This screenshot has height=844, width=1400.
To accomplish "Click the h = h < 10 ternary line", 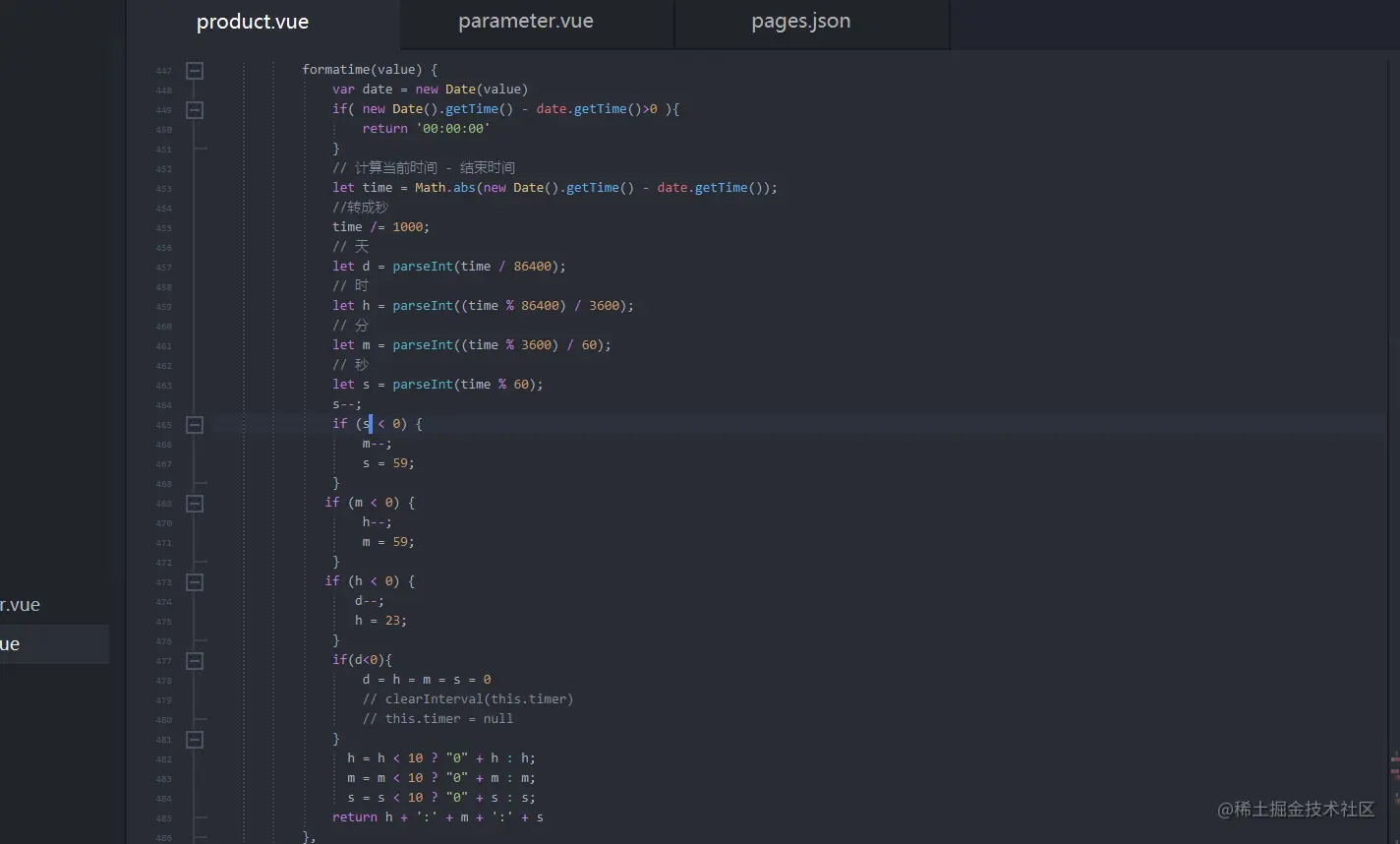I will (441, 758).
